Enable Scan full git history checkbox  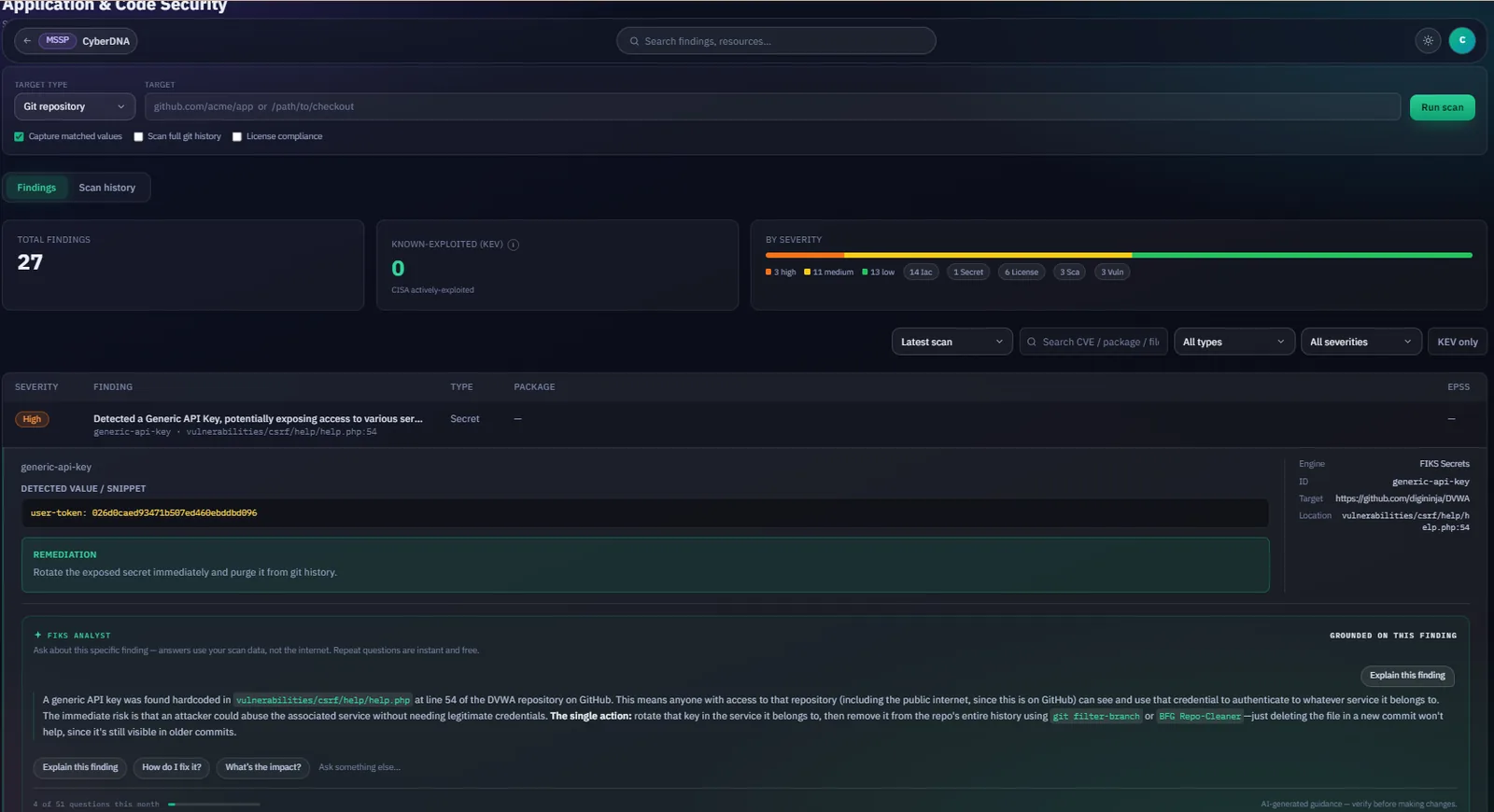[x=138, y=136]
